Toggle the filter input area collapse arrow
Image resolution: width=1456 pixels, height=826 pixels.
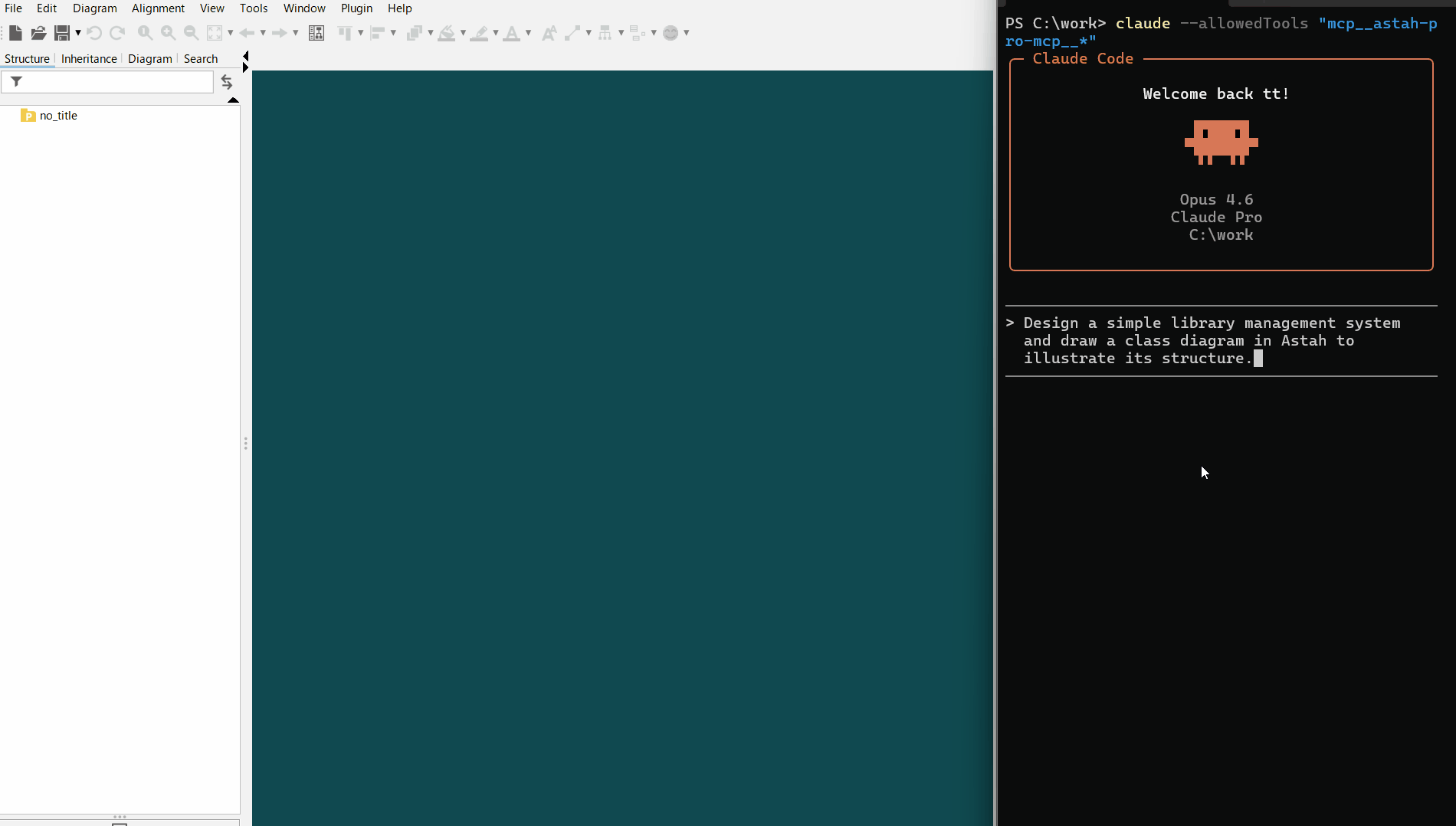(x=232, y=100)
